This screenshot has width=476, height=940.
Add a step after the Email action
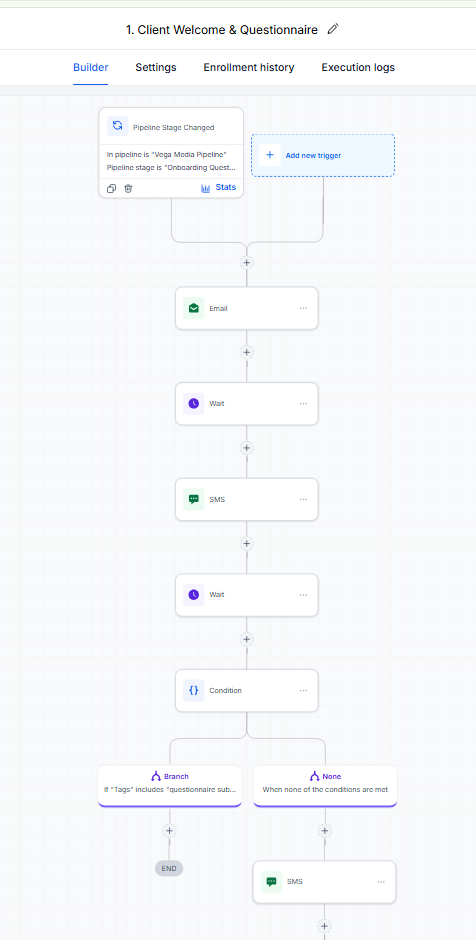[x=246, y=352]
